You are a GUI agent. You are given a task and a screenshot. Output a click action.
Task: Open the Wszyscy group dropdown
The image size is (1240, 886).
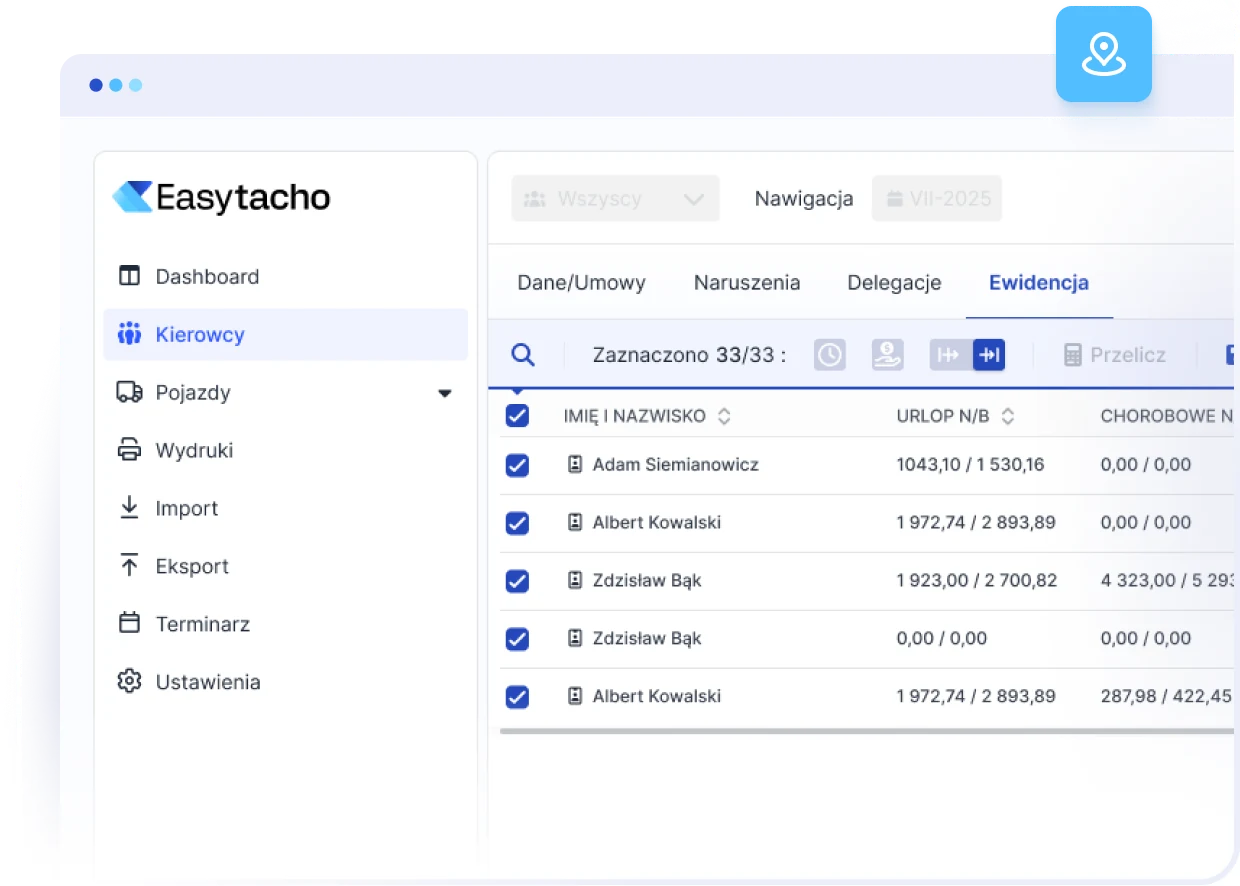[615, 198]
